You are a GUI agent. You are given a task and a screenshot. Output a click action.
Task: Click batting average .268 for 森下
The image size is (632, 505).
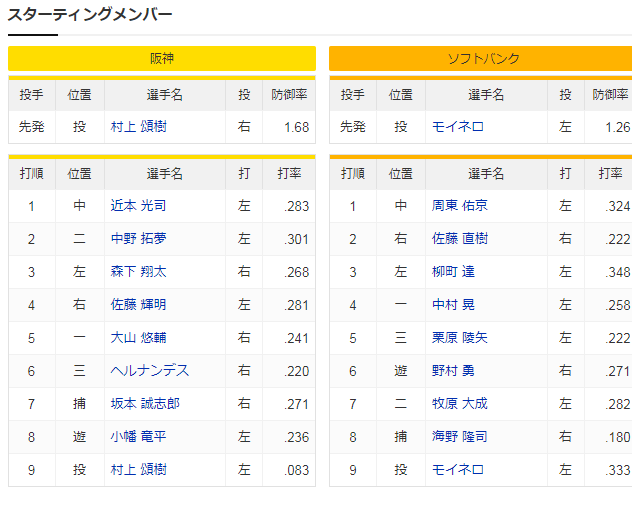point(297,272)
